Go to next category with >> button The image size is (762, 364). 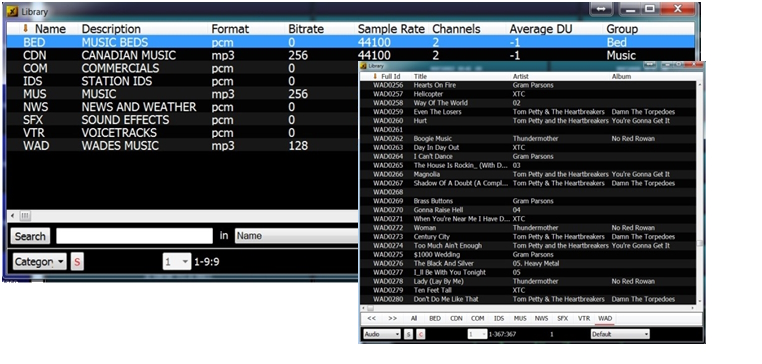click(393, 319)
